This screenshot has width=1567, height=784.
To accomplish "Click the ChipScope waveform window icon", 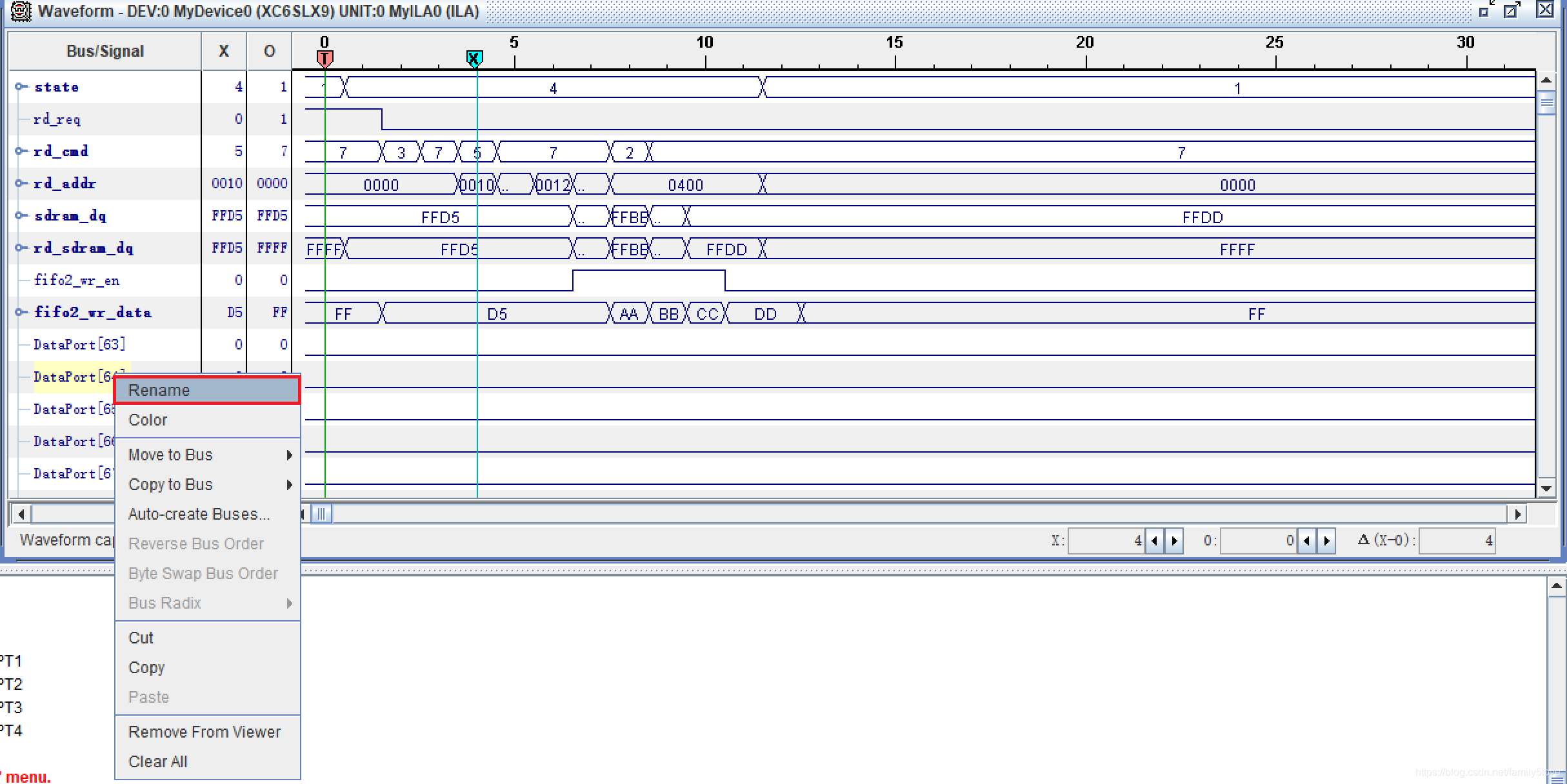I will [x=20, y=11].
